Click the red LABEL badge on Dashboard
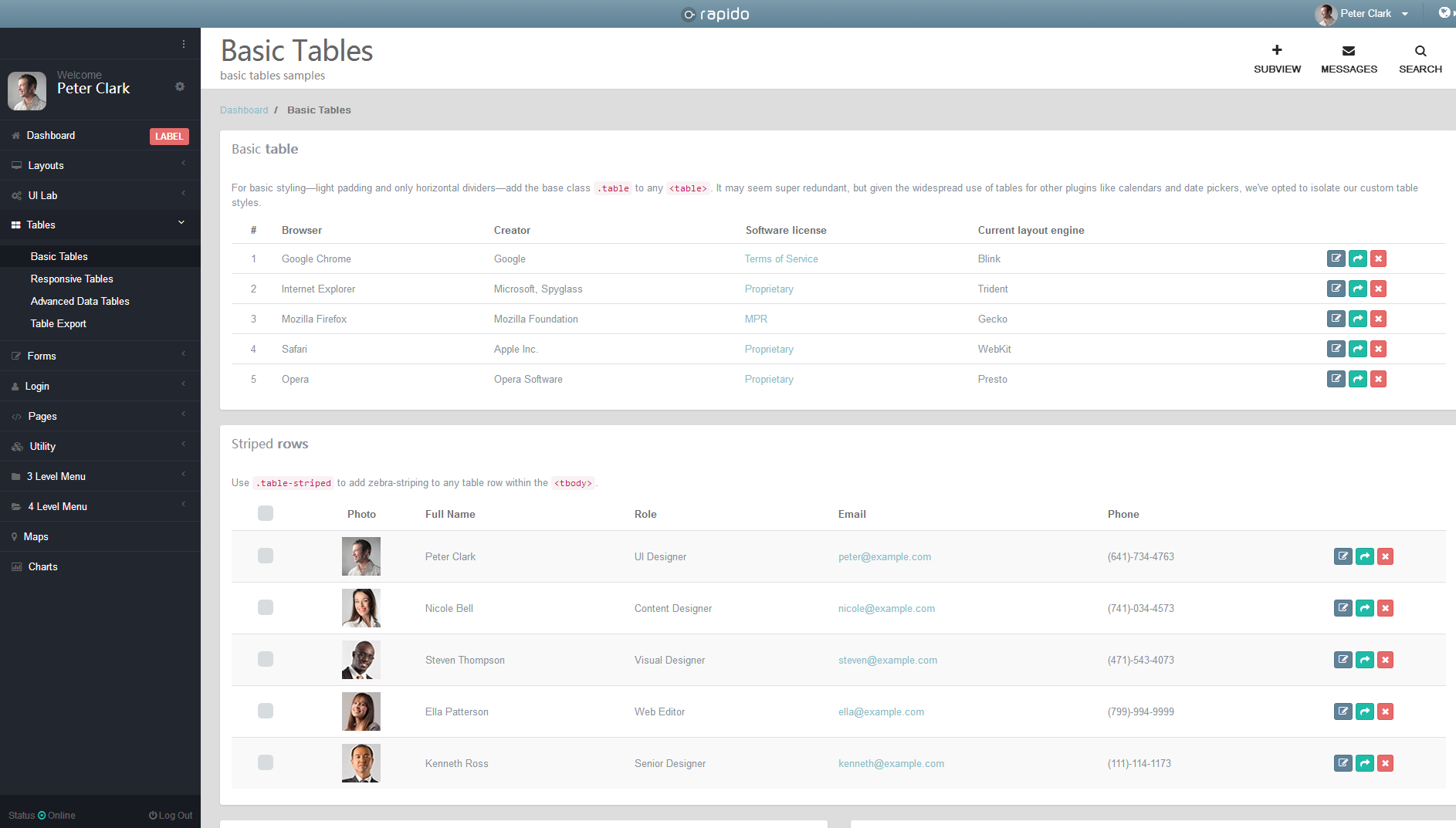1456x828 pixels. tap(169, 137)
